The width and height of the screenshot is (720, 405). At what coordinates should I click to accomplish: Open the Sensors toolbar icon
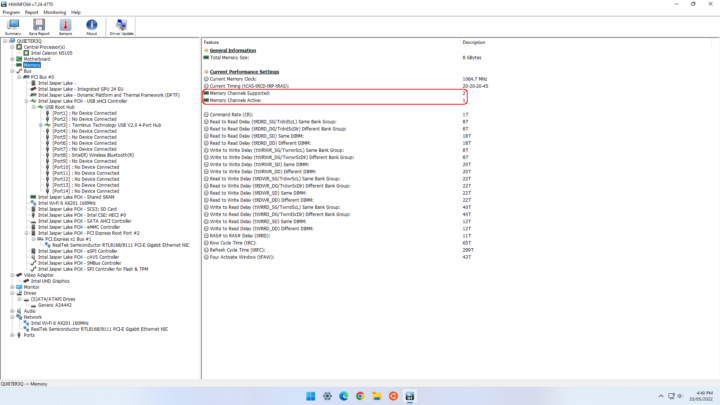65,27
